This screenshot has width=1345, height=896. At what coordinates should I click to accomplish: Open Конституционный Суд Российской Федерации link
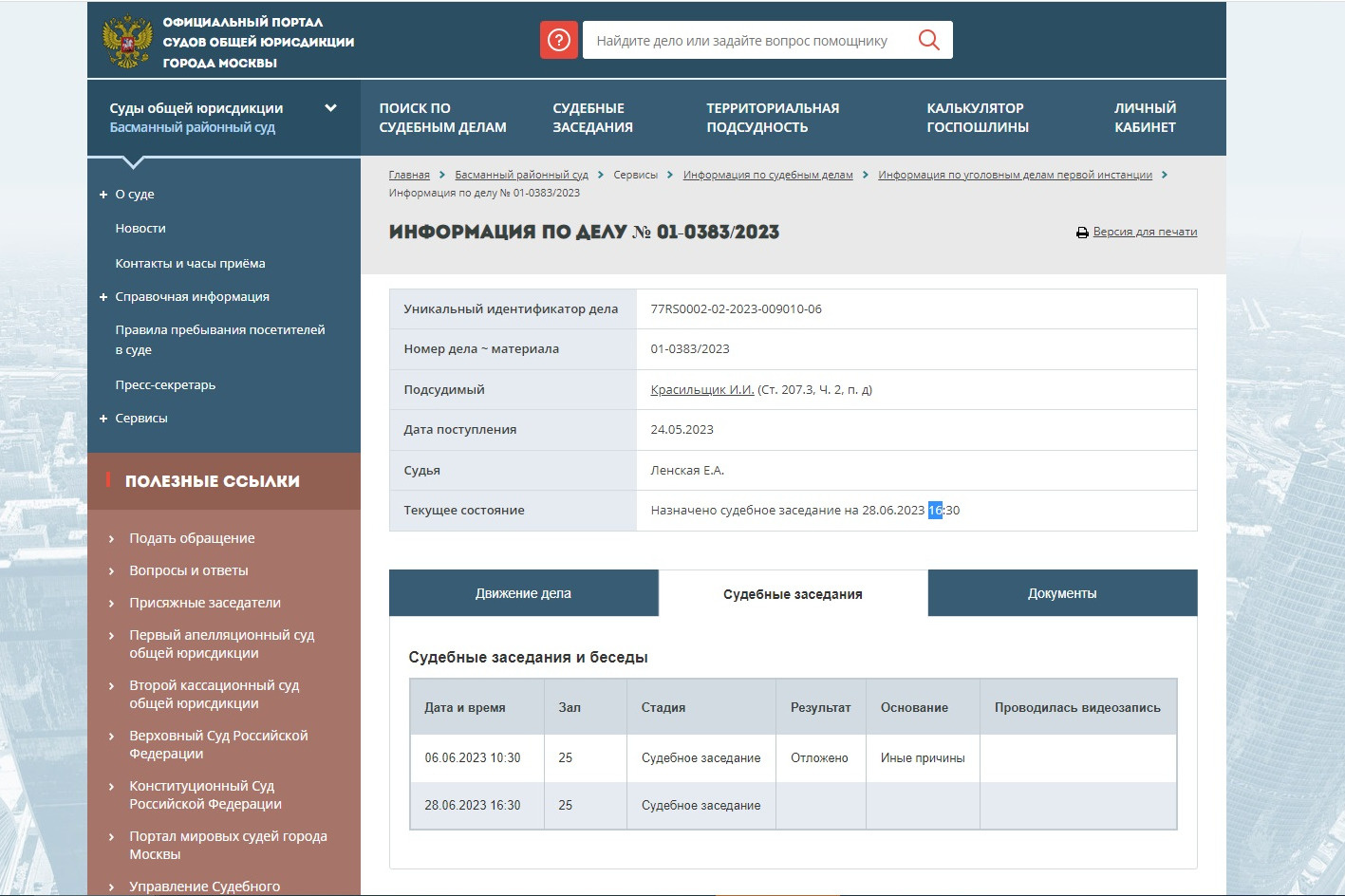[205, 794]
